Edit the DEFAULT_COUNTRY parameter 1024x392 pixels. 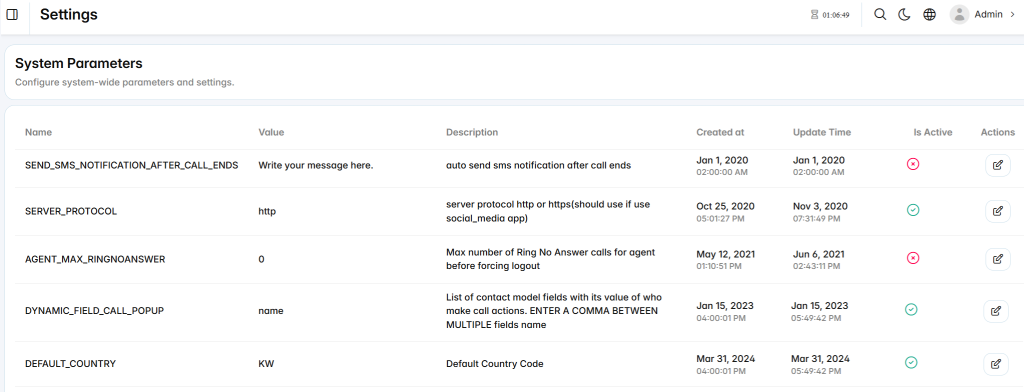pos(996,364)
